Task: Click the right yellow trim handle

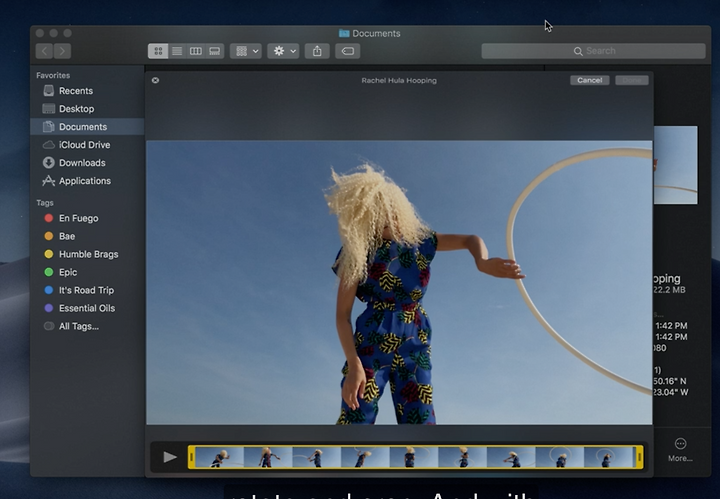Action: coord(639,457)
